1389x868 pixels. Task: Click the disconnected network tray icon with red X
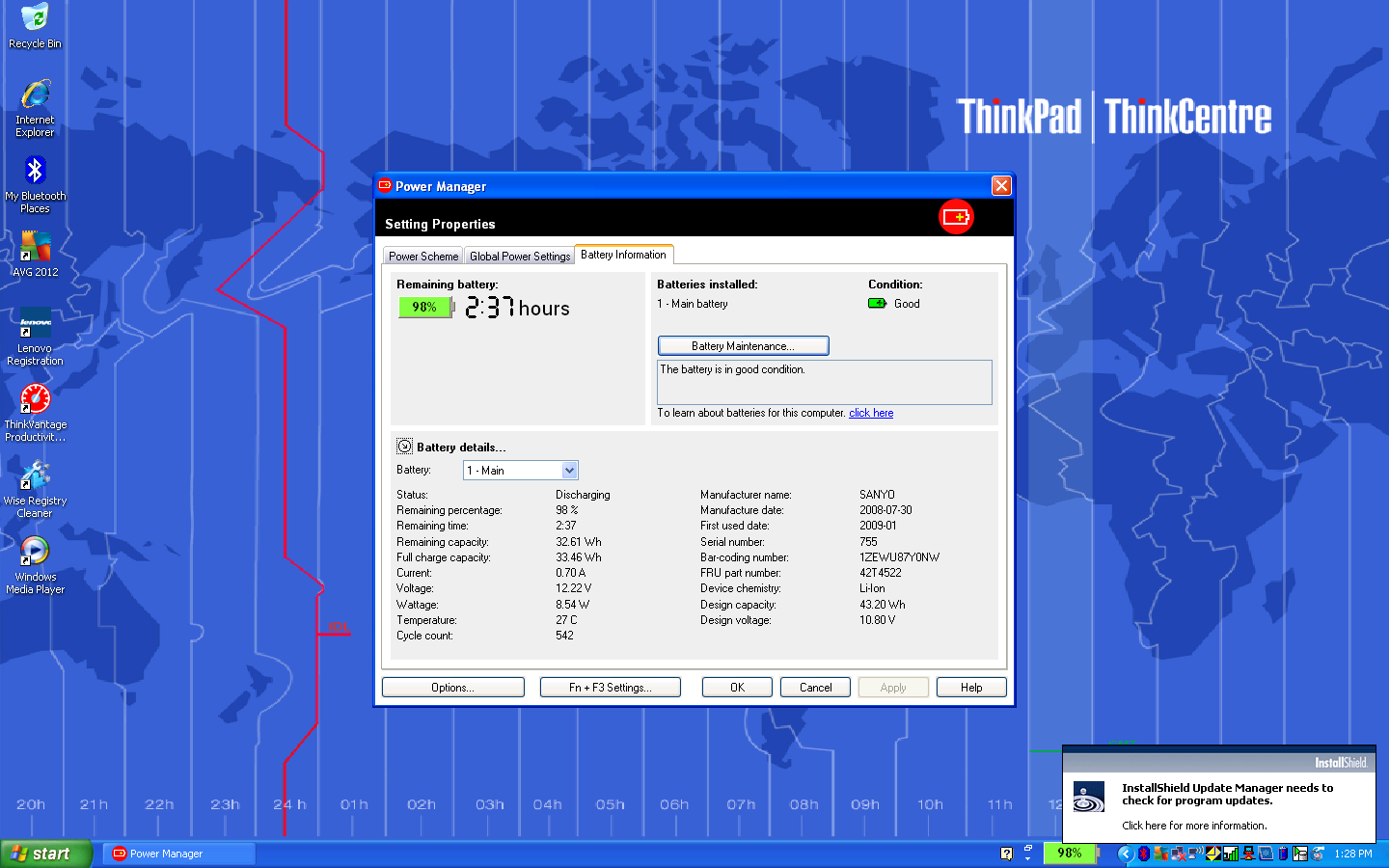tap(1178, 854)
